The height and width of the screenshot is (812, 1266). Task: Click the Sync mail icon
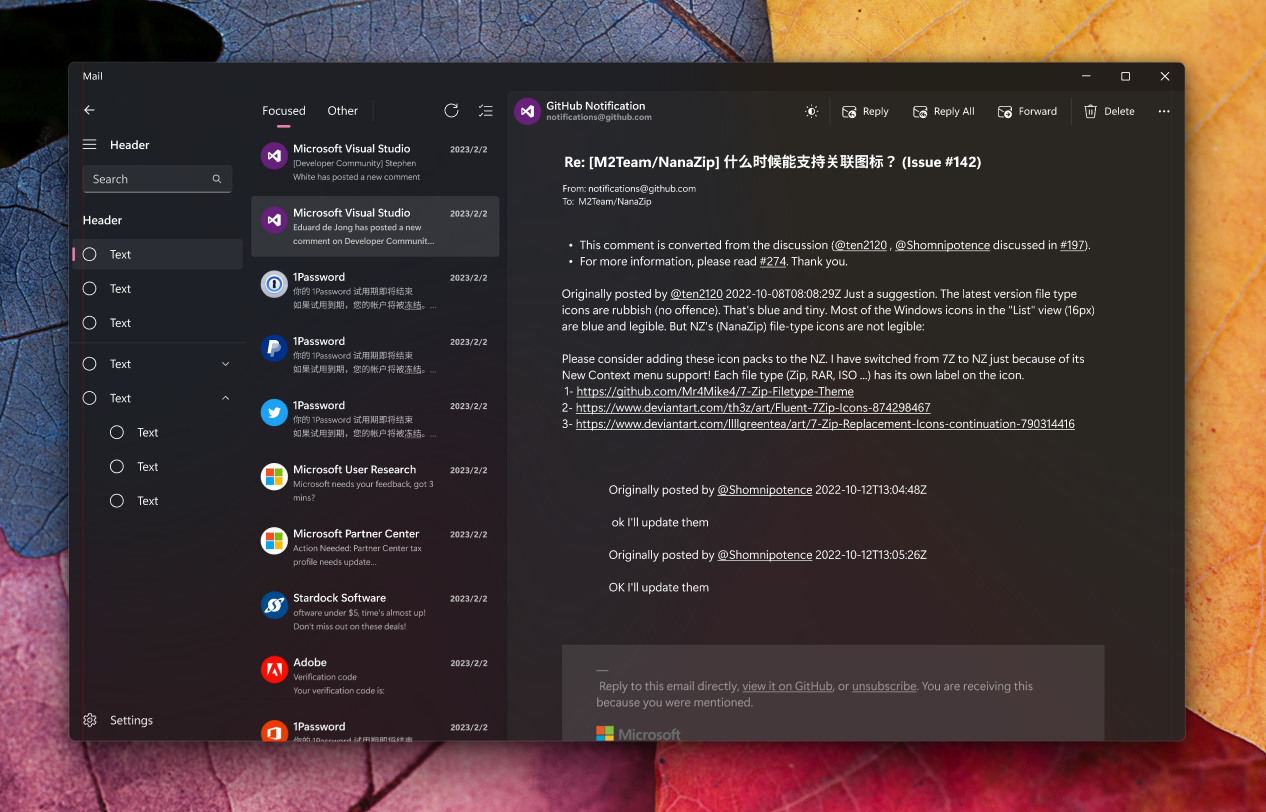[451, 110]
